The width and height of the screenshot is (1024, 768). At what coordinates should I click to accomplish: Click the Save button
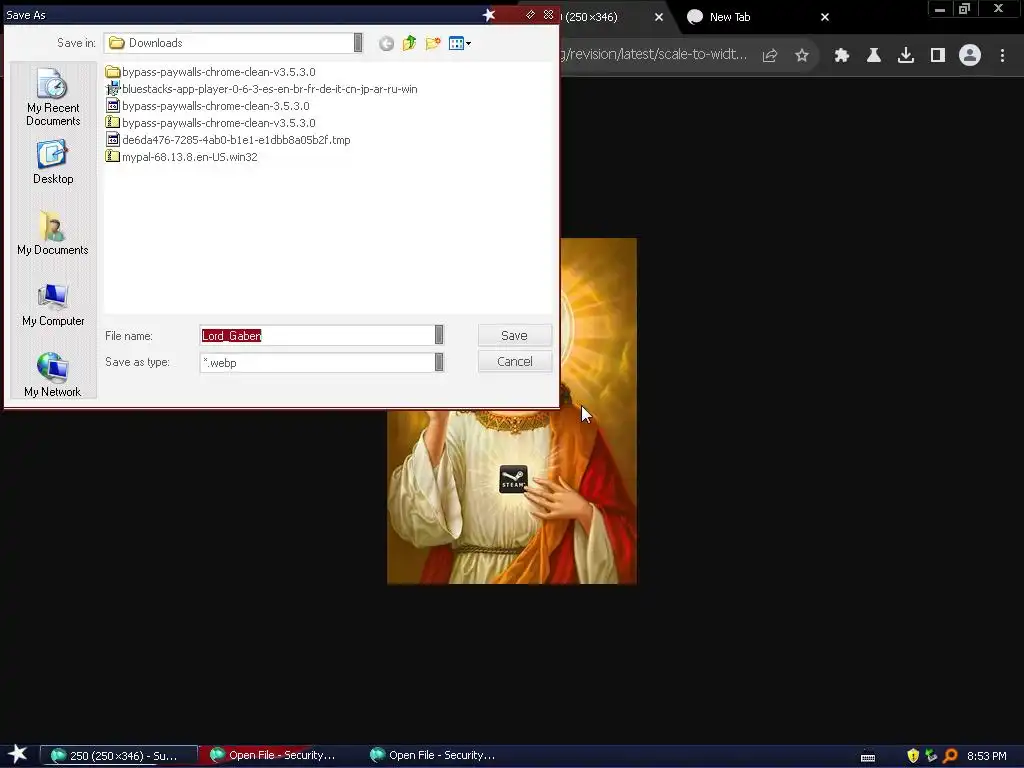click(x=515, y=335)
